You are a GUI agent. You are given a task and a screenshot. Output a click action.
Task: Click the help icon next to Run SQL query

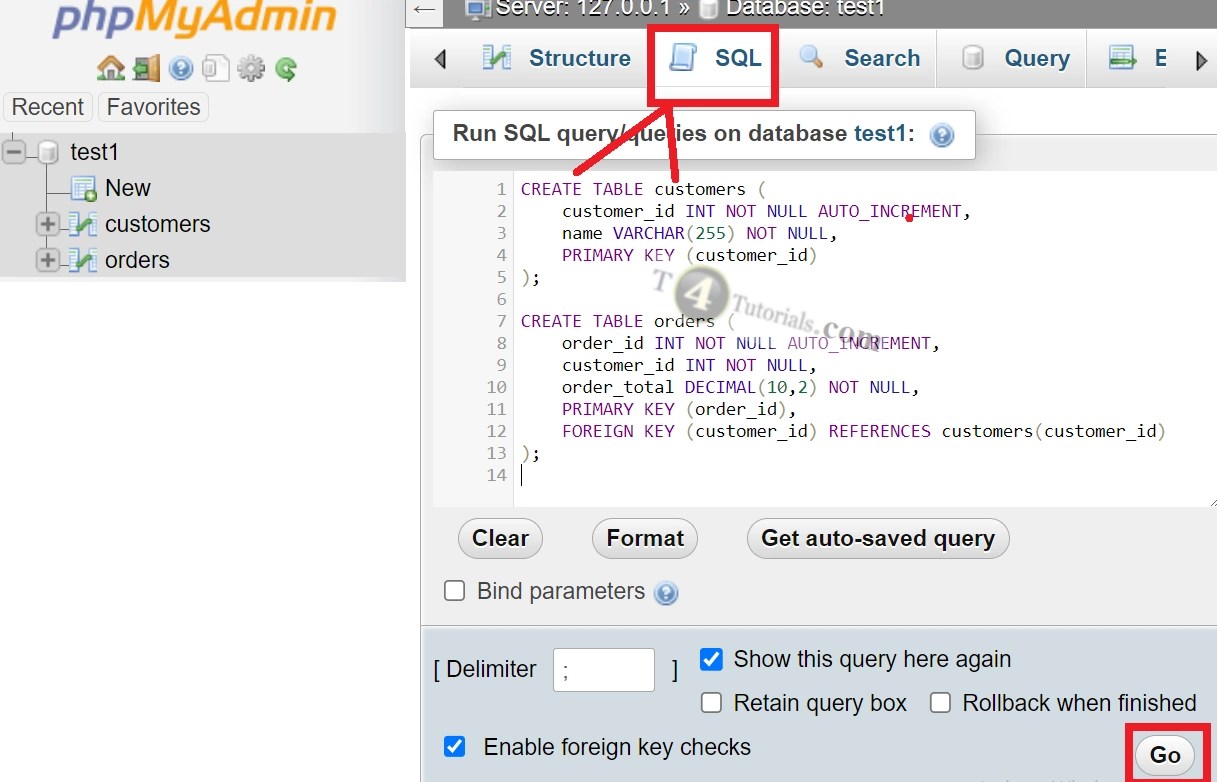pos(941,135)
